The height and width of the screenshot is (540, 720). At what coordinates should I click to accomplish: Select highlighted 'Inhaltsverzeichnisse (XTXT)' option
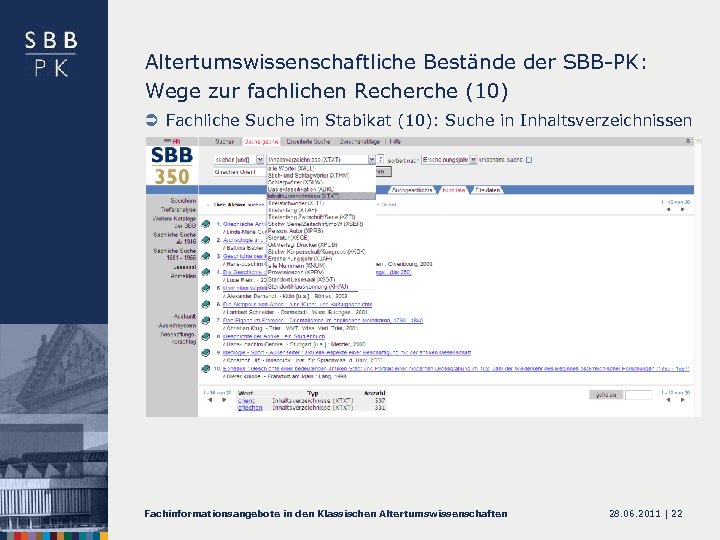pos(321,196)
